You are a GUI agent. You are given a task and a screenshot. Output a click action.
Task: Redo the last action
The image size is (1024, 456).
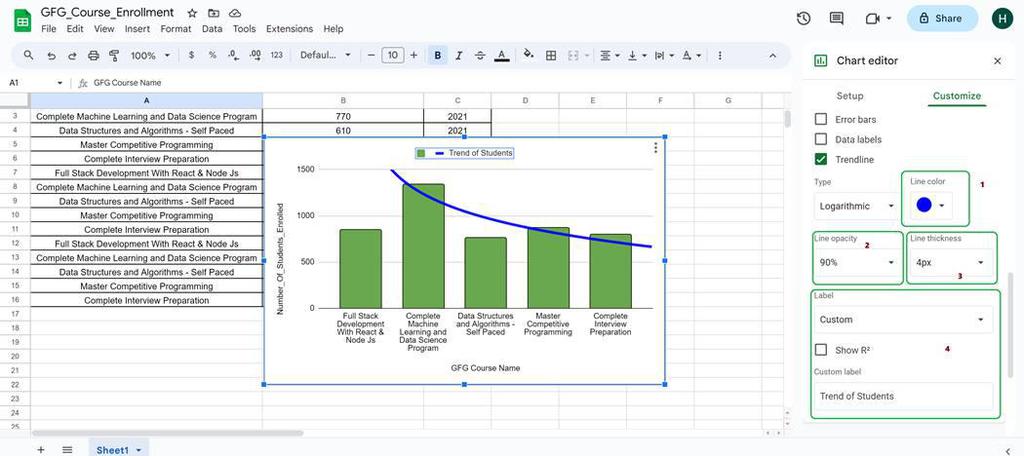[x=72, y=56]
